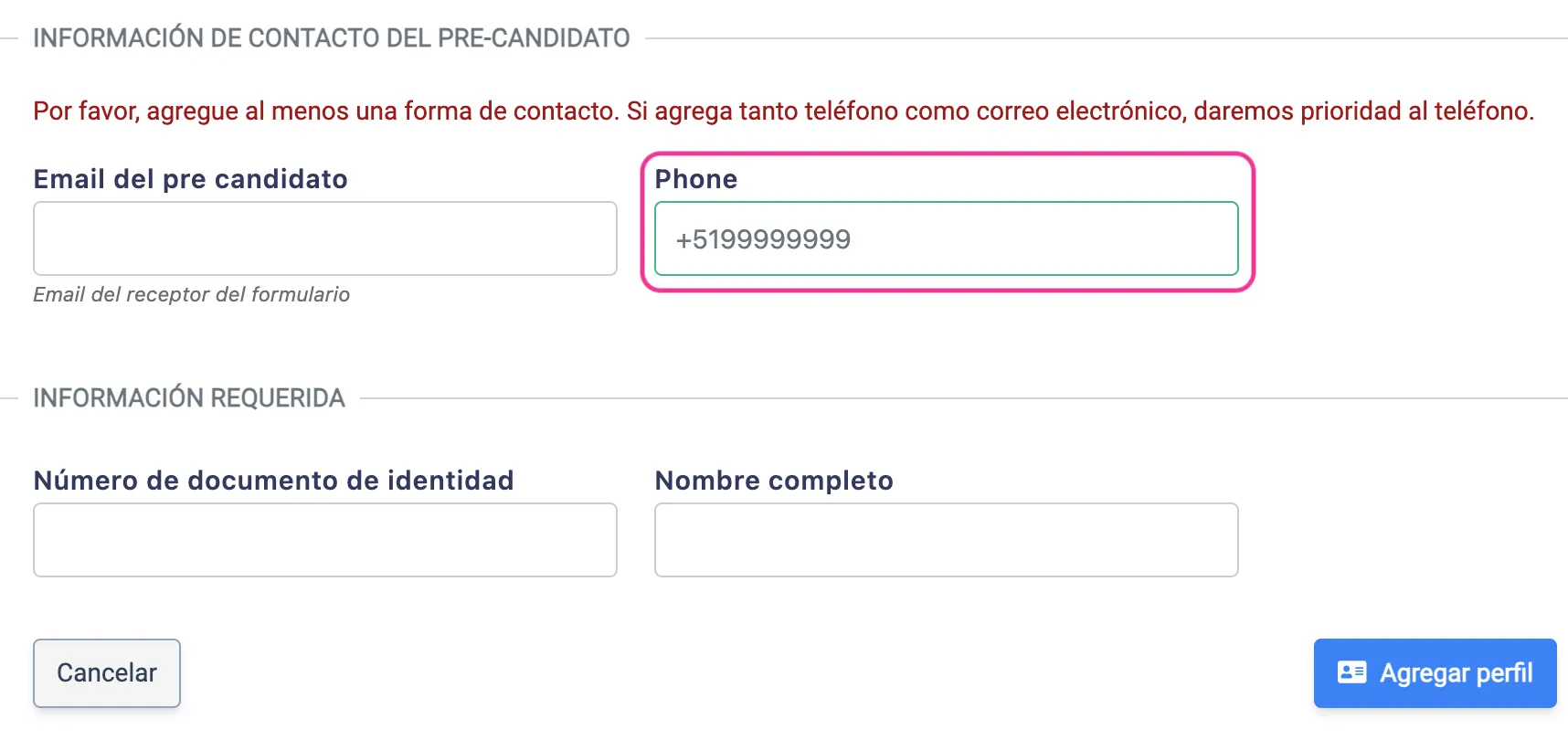Select the phone number text +5199999999
This screenshot has width=1568, height=740.
click(x=763, y=239)
